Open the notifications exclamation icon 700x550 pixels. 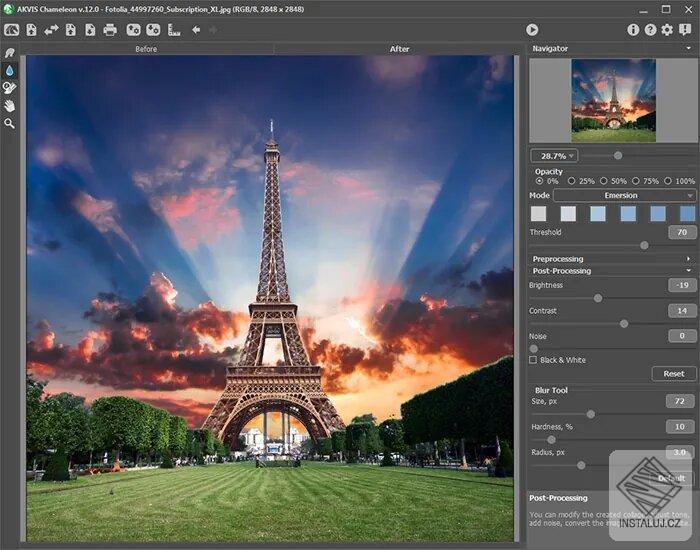click(685, 30)
